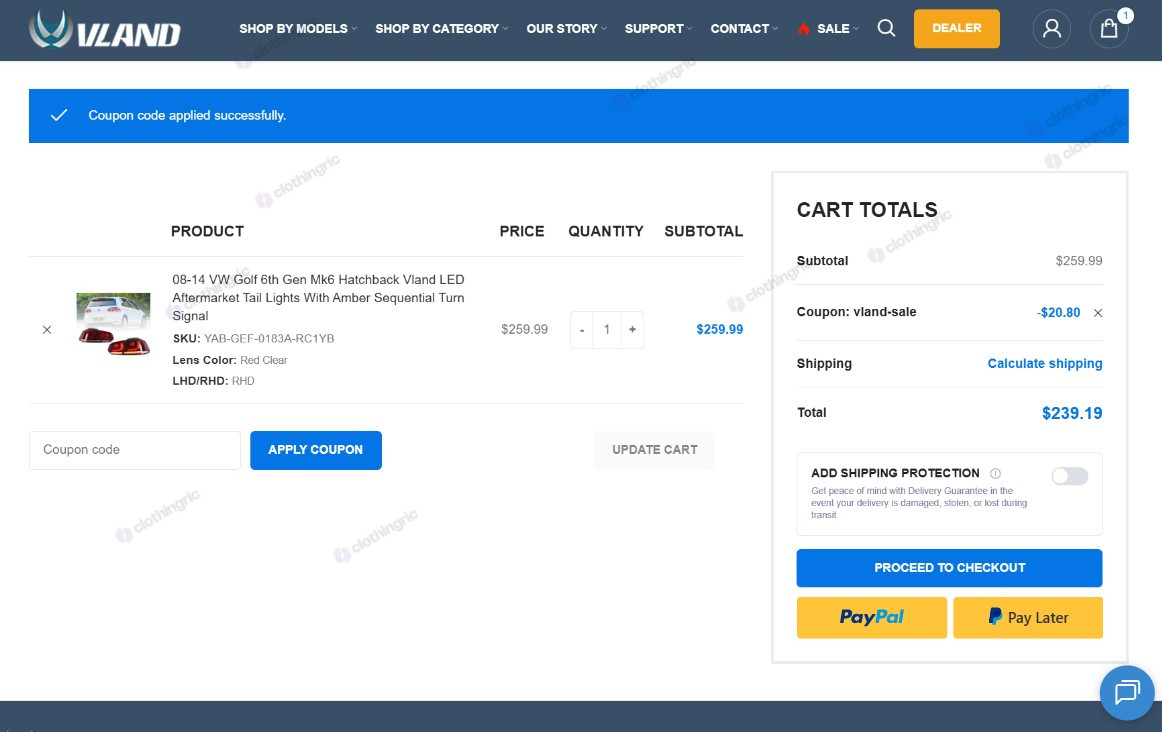This screenshot has height=732, width=1162.
Task: Click Update Cart button
Action: [x=654, y=450]
